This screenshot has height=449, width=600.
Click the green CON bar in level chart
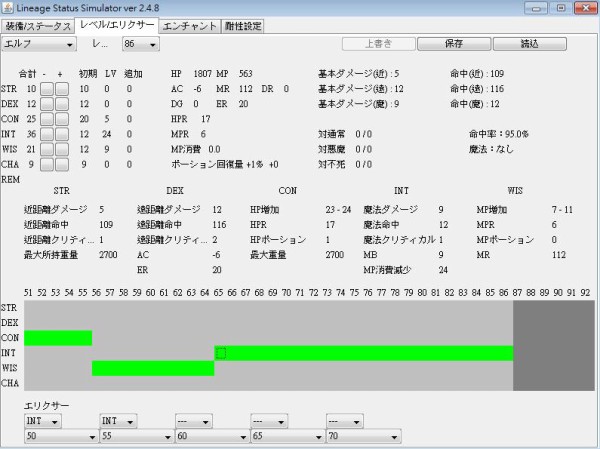[x=58, y=338]
